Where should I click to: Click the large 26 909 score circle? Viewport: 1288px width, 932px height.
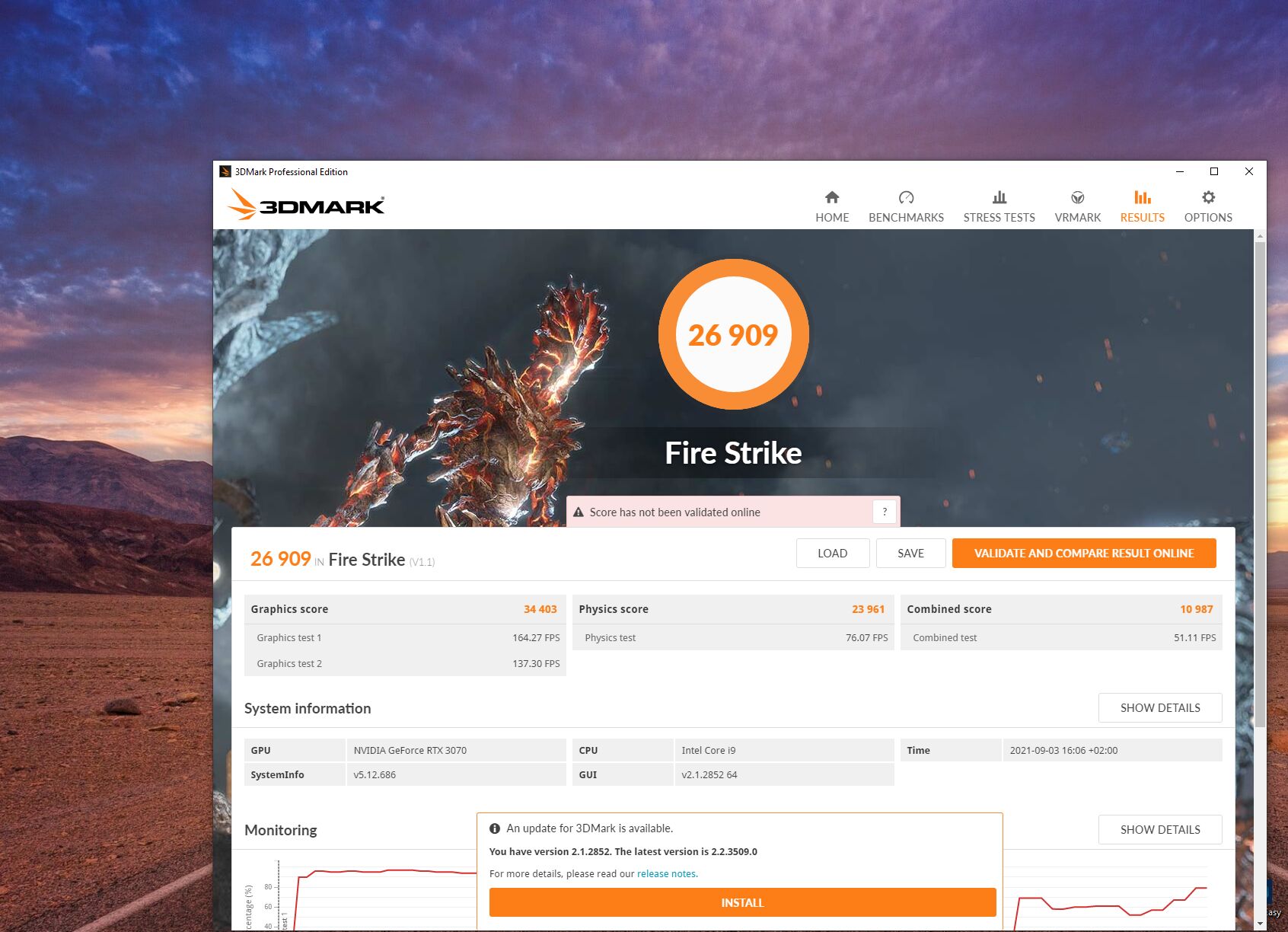[734, 334]
